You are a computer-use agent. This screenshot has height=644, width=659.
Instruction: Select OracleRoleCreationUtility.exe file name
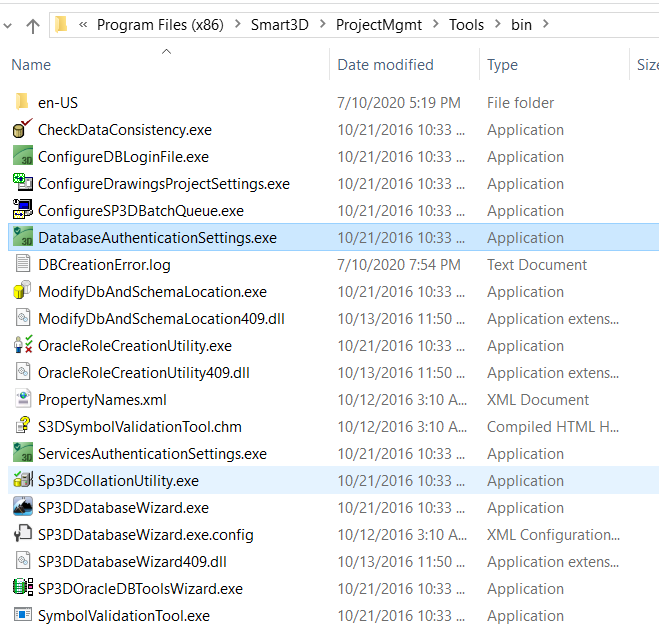135,346
